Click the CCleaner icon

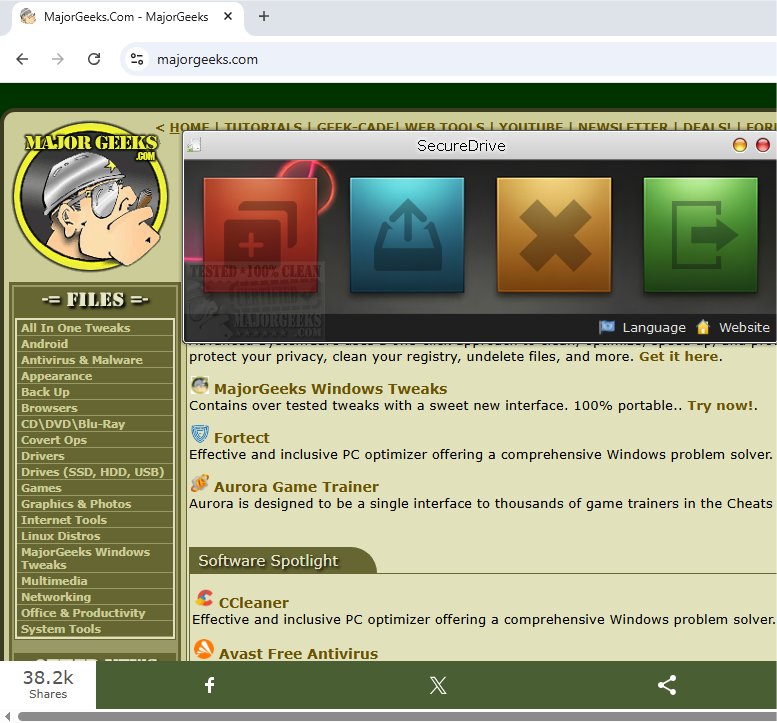[x=204, y=599]
